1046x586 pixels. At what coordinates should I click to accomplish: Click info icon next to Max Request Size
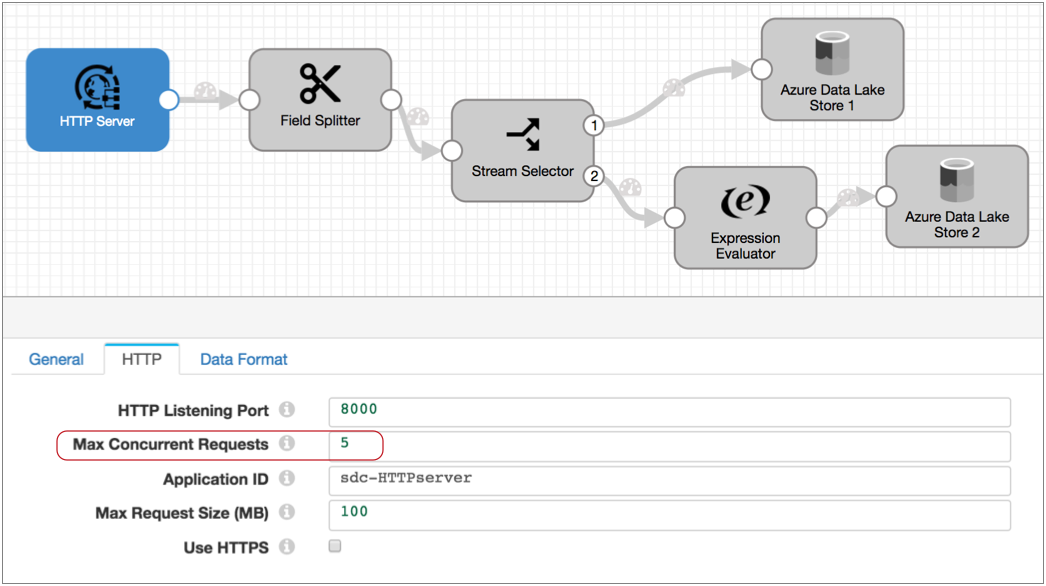click(287, 513)
